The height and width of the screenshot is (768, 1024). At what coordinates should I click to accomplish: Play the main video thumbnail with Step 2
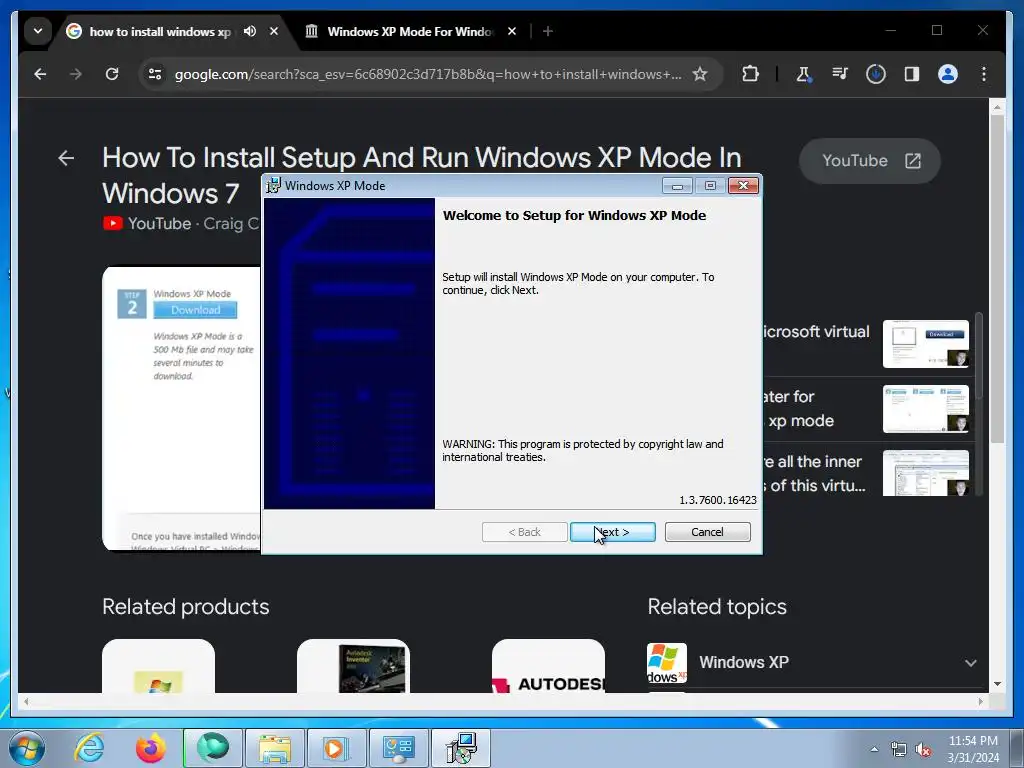(x=181, y=408)
